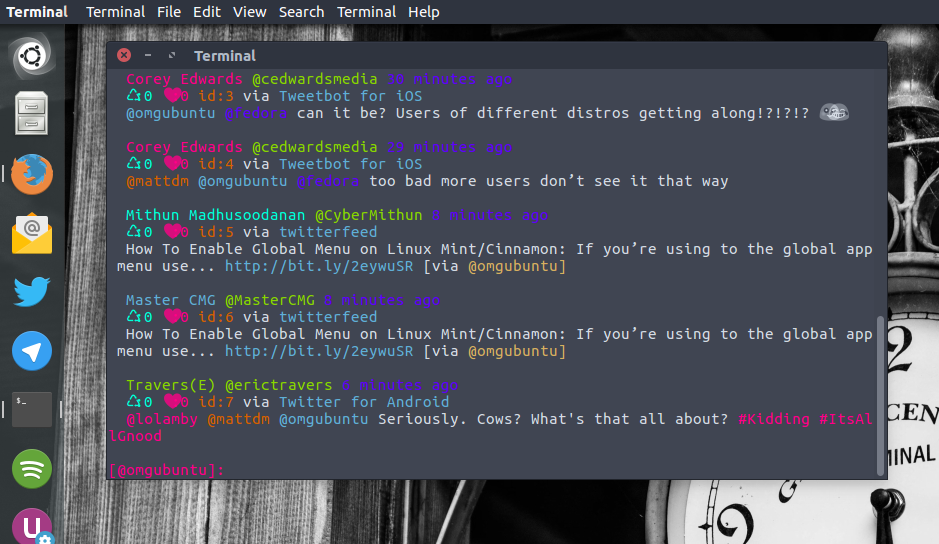This screenshot has height=544, width=939.
Task: Open bit.ly link in CyberMithun's tweet
Action: click(319, 266)
